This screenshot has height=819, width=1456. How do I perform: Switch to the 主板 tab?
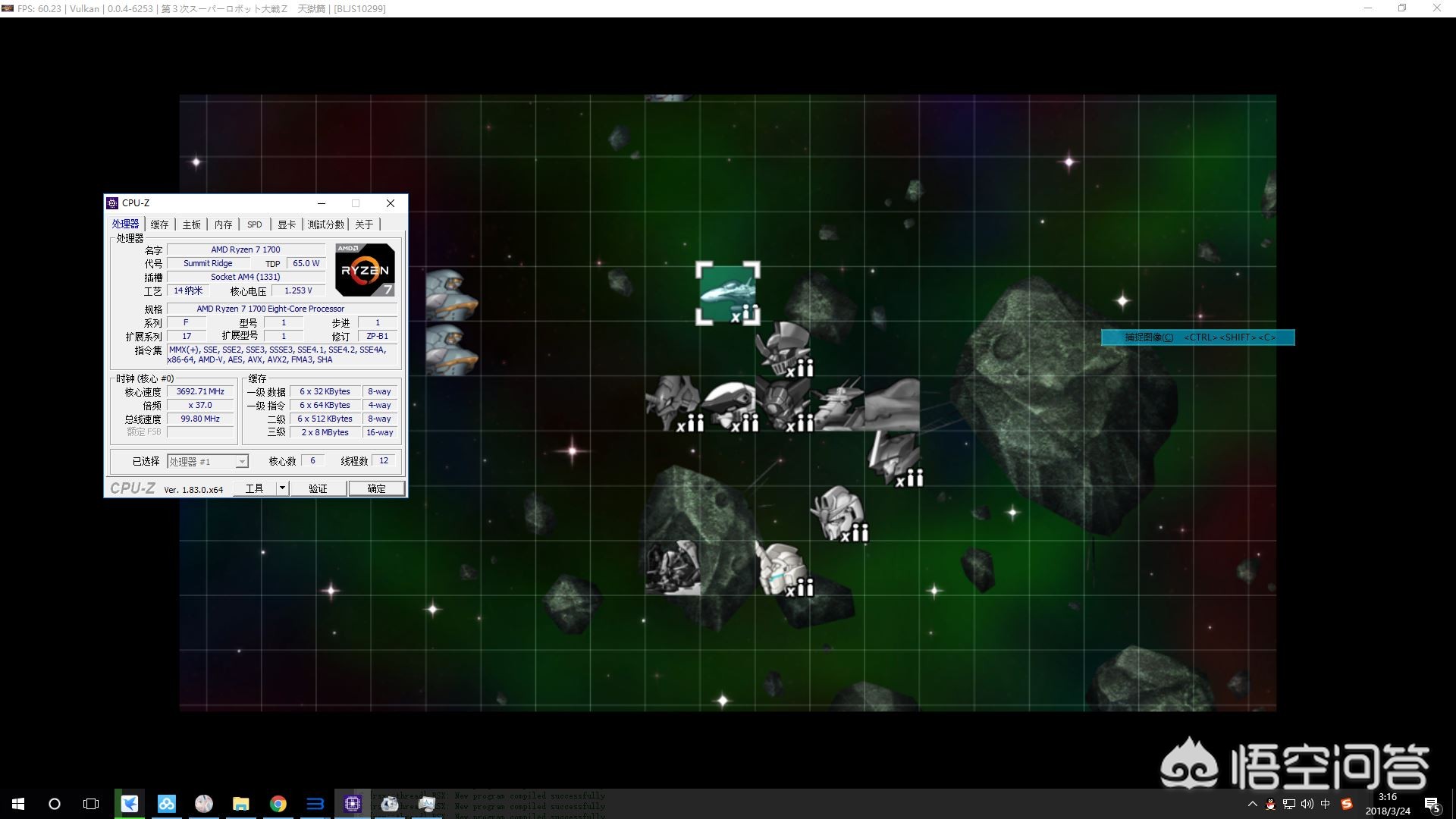point(191,224)
